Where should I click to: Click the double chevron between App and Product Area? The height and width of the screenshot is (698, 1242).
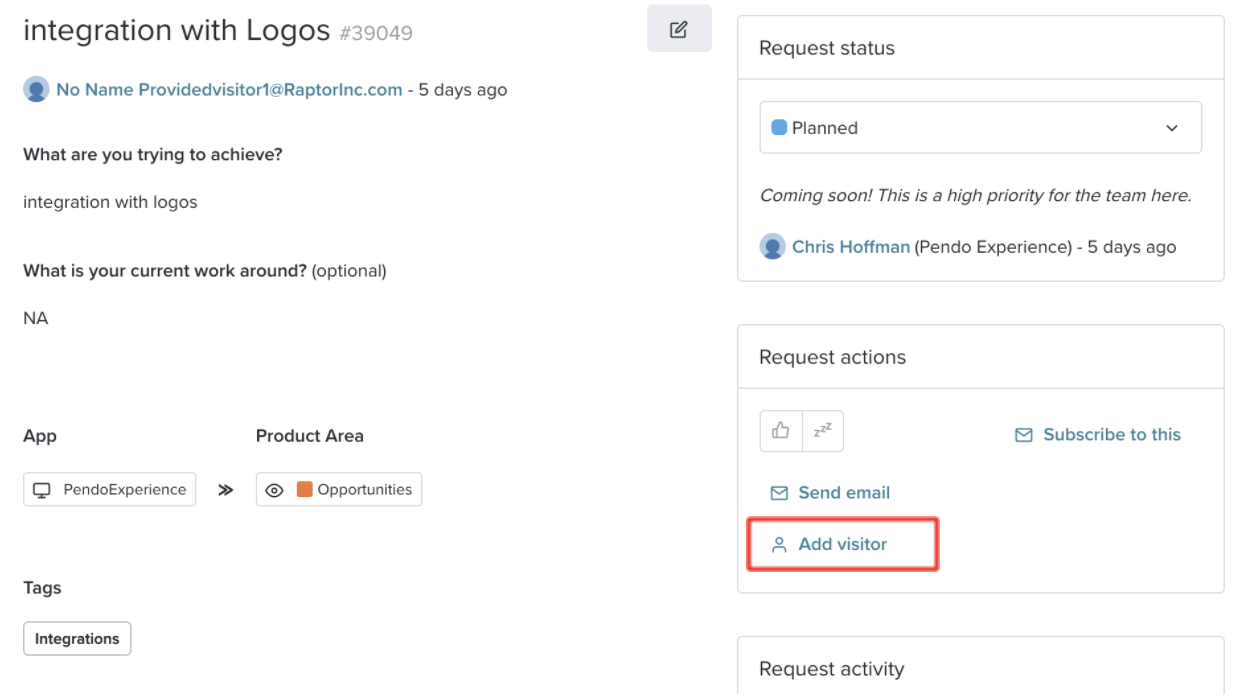click(226, 490)
